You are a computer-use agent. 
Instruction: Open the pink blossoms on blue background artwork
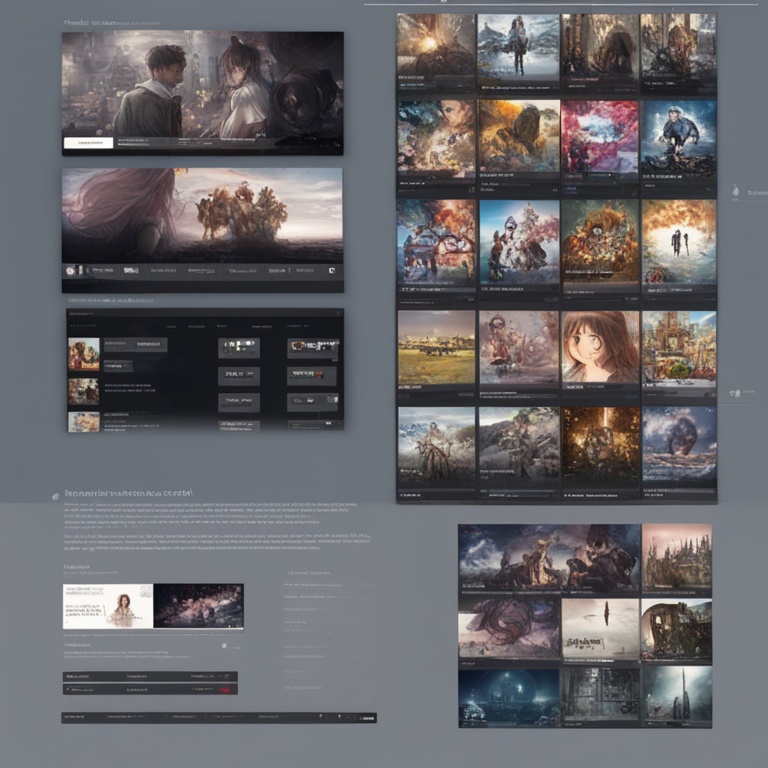(519, 242)
